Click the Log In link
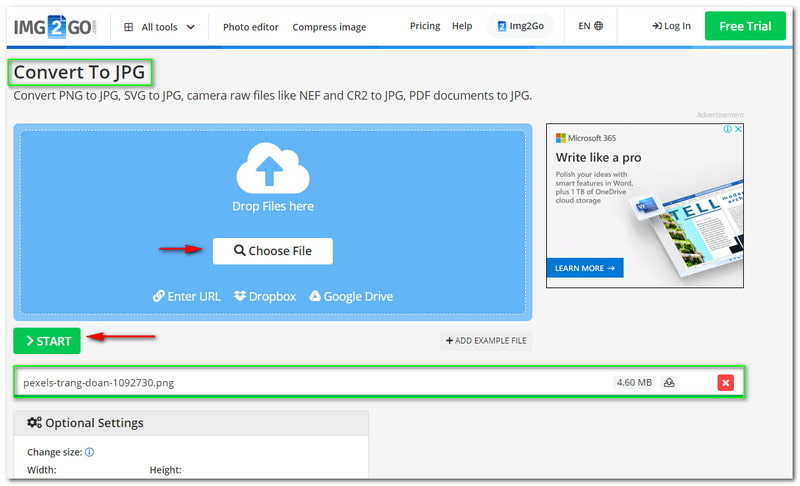The image size is (800, 486). click(671, 26)
